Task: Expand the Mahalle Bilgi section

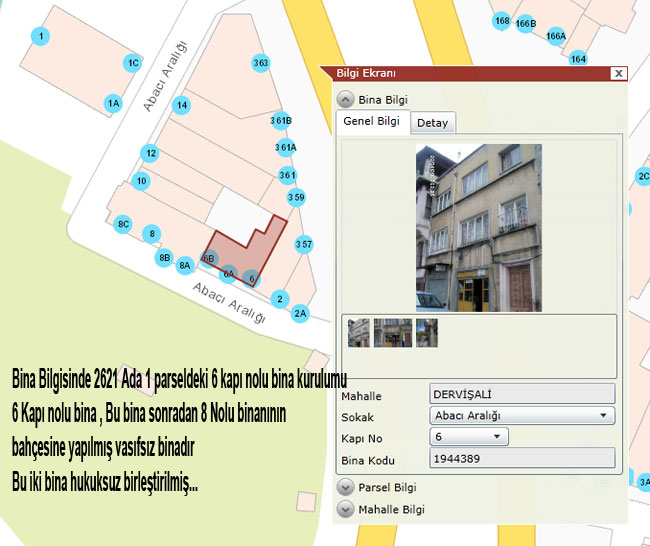Action: click(345, 509)
